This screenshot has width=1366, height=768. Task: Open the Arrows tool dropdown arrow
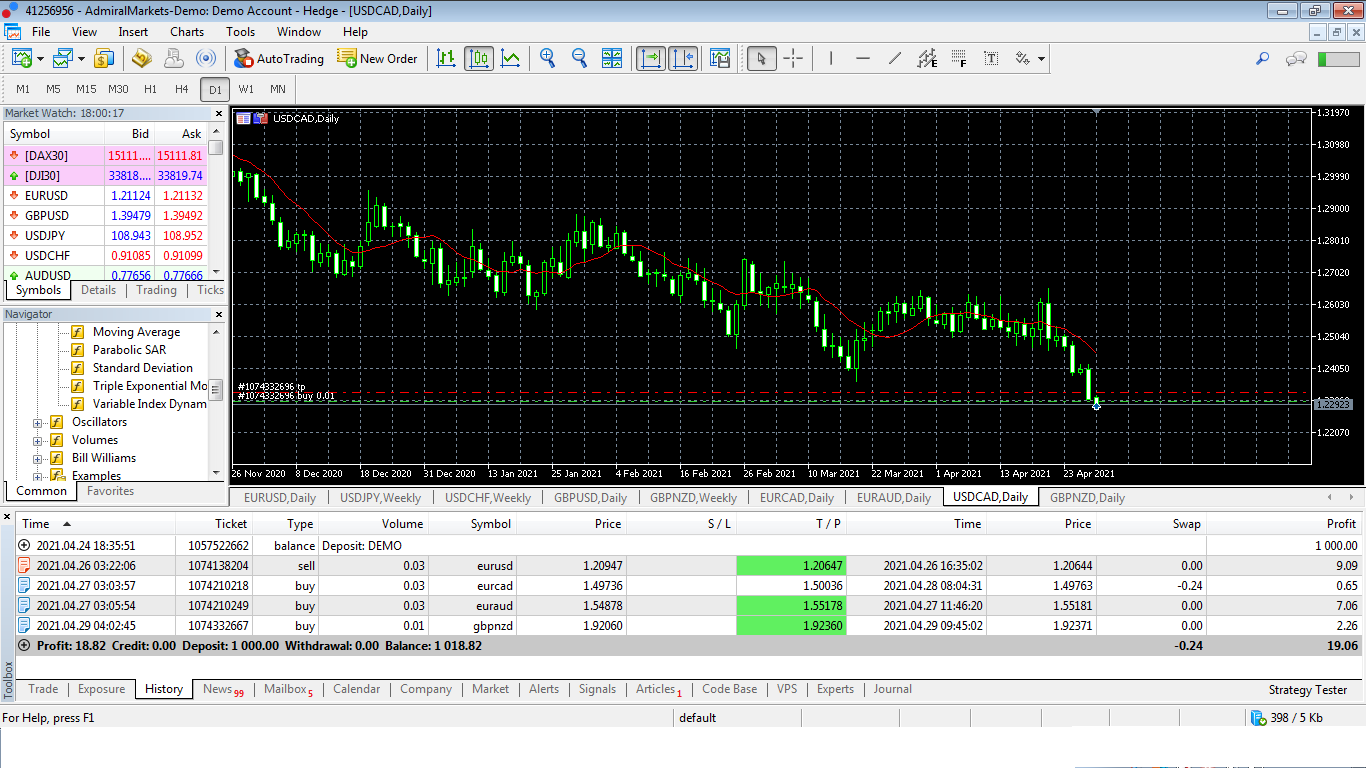point(1041,59)
